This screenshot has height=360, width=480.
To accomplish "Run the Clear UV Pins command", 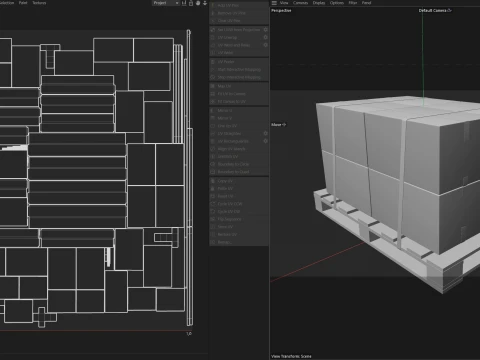I will (x=239, y=21).
